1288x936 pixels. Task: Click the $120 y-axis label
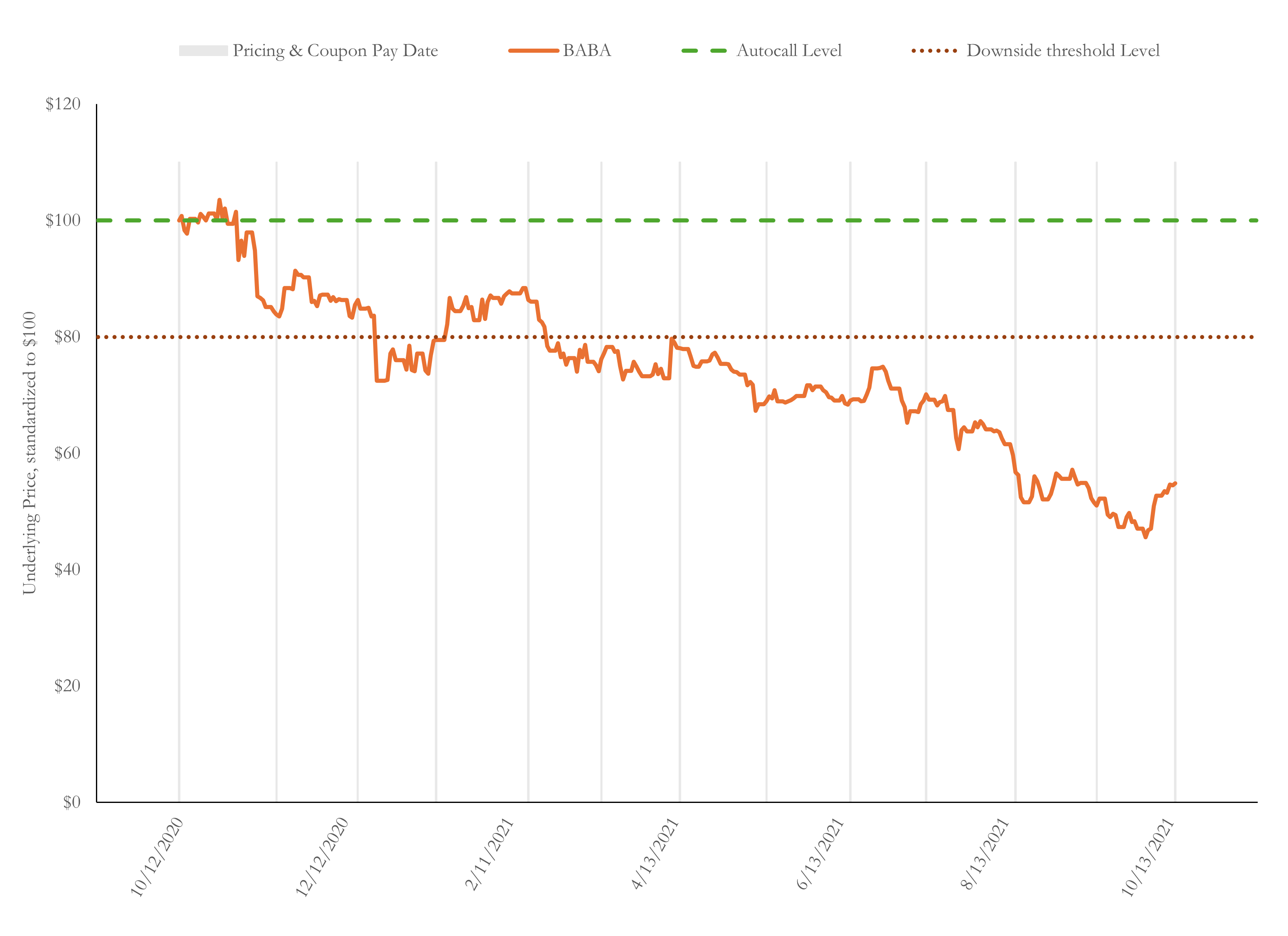(x=63, y=104)
